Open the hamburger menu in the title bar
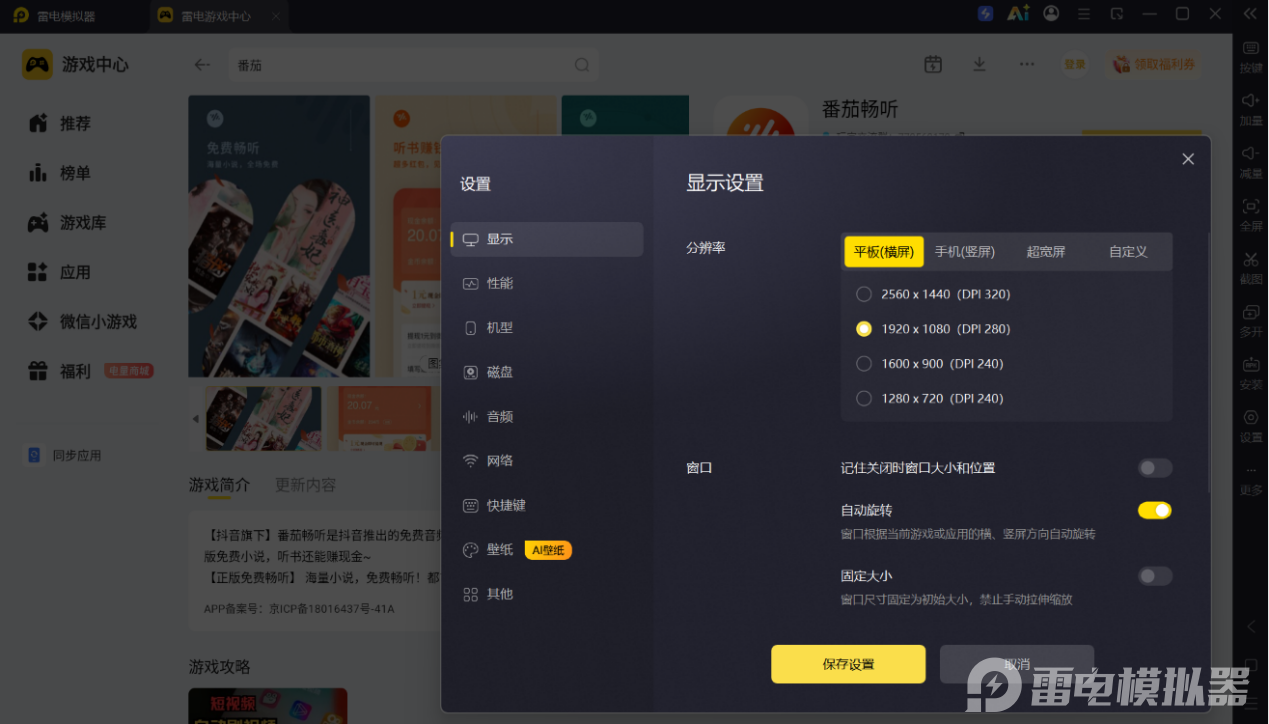This screenshot has width=1269, height=724. point(1084,14)
